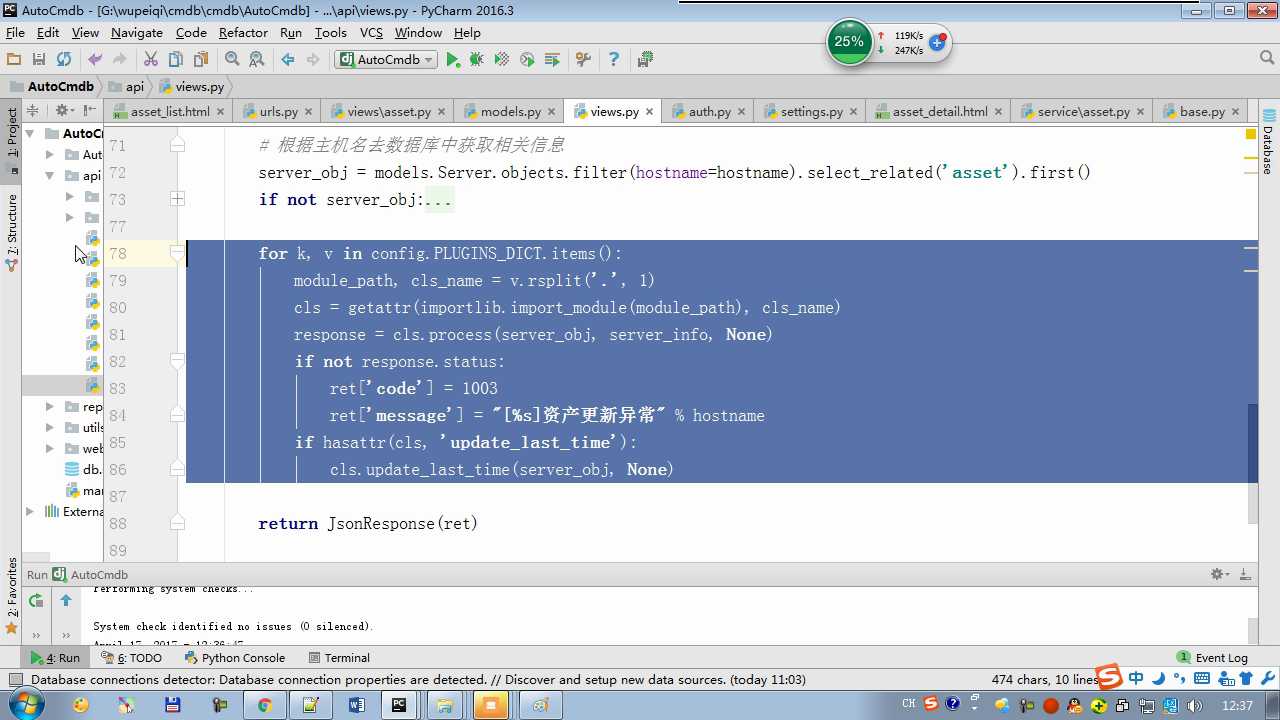Switch to the asset_list.html tab
Viewport: 1280px width, 720px height.
click(170, 112)
